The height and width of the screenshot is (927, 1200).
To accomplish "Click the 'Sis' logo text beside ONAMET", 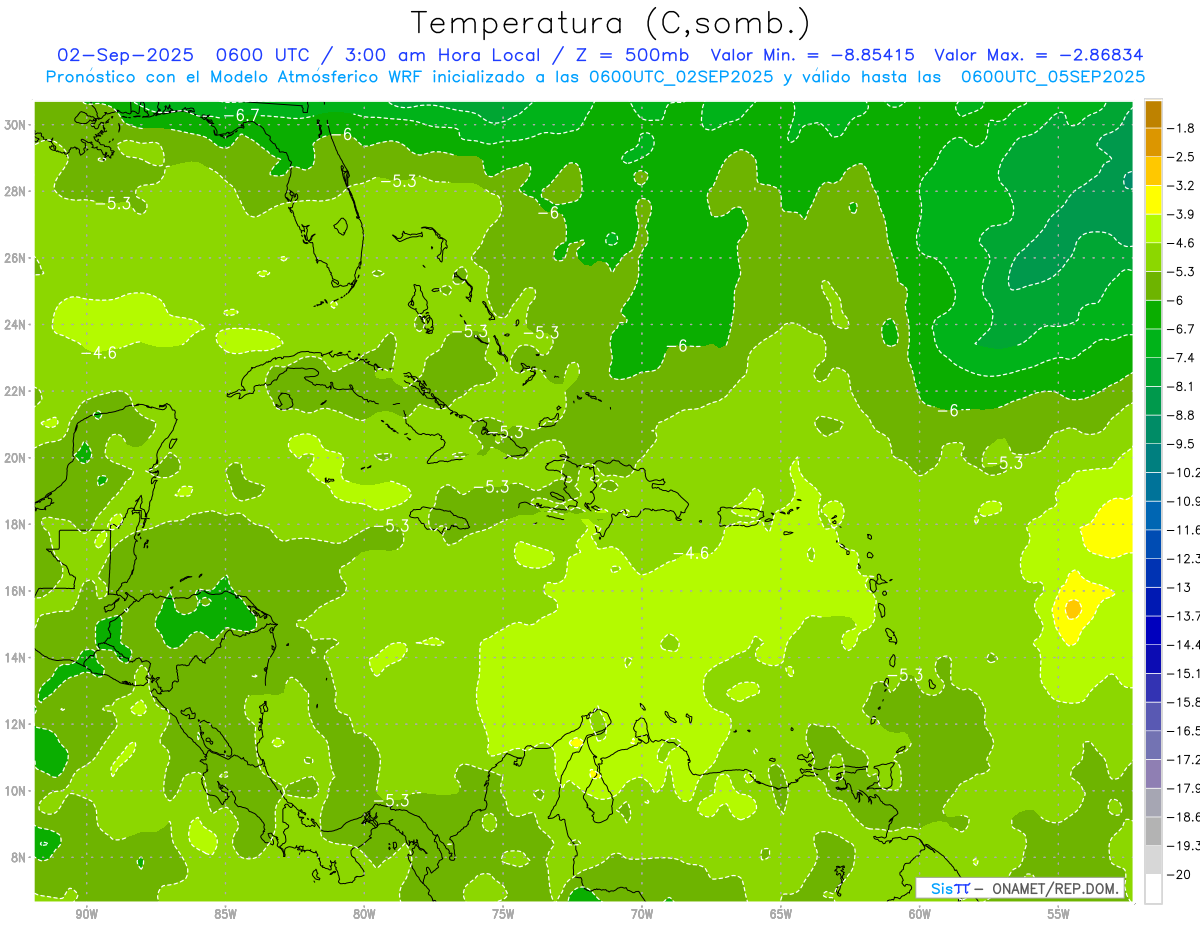I will coord(941,888).
